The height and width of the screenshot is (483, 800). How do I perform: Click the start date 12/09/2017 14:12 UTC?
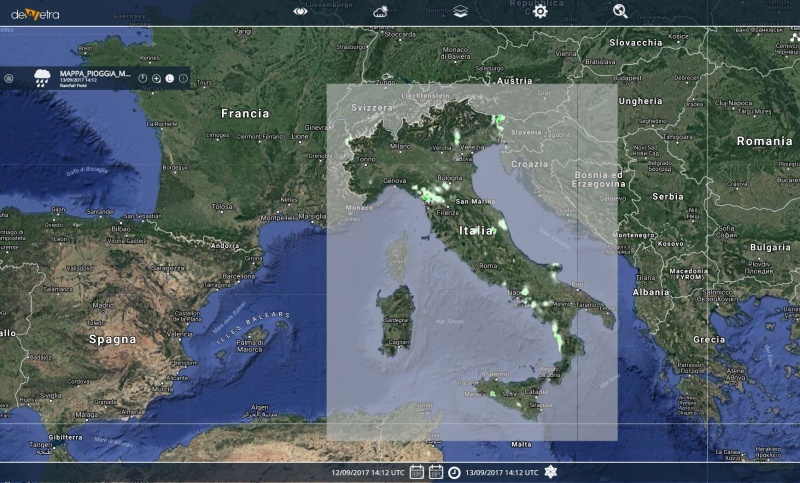(368, 472)
